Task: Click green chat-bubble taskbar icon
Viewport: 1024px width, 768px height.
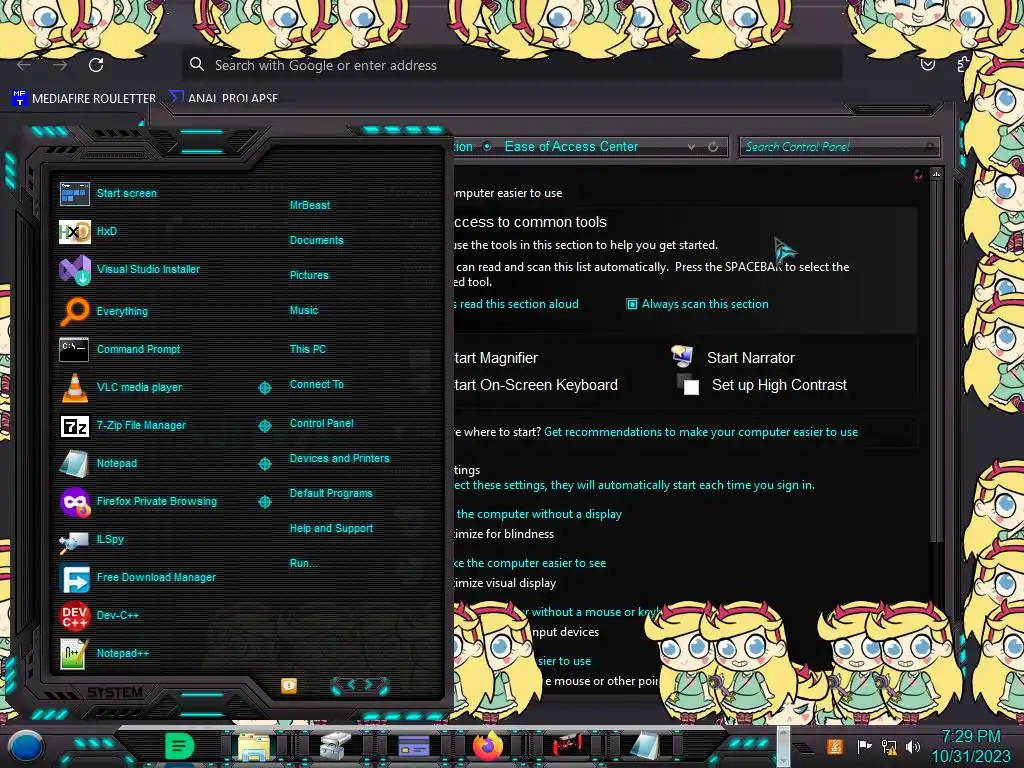Action: pos(180,746)
